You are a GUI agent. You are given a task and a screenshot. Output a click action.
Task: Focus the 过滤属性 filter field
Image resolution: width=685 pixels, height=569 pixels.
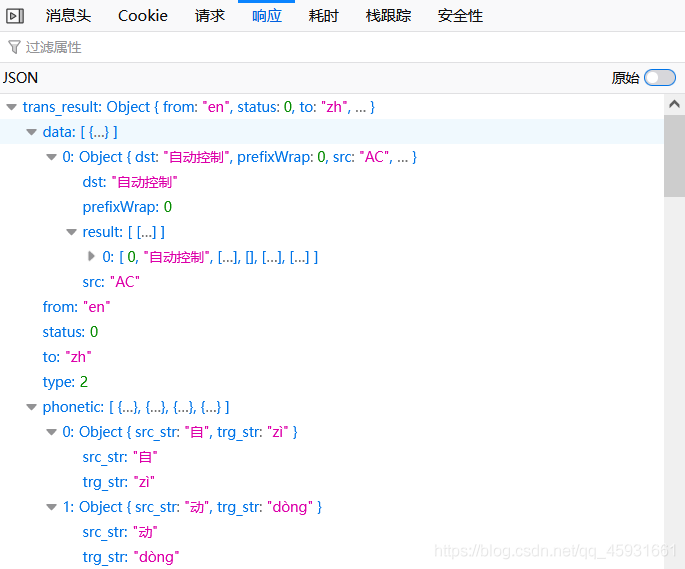[x=342, y=47]
